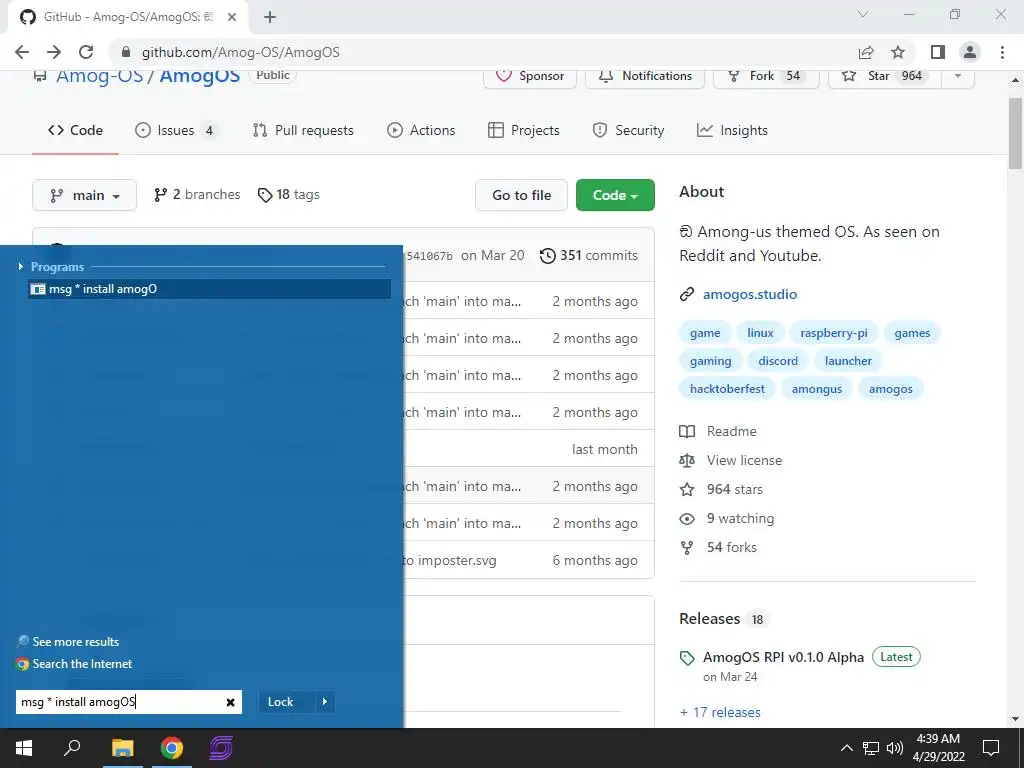Open the 964 stars link
1024x768 pixels.
721,490
